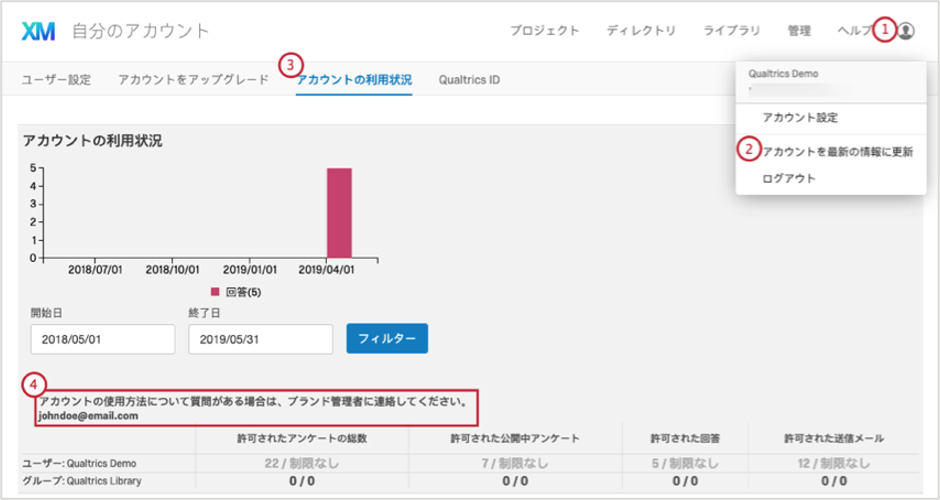
Task: Open the user account profile icon
Action: [x=906, y=30]
